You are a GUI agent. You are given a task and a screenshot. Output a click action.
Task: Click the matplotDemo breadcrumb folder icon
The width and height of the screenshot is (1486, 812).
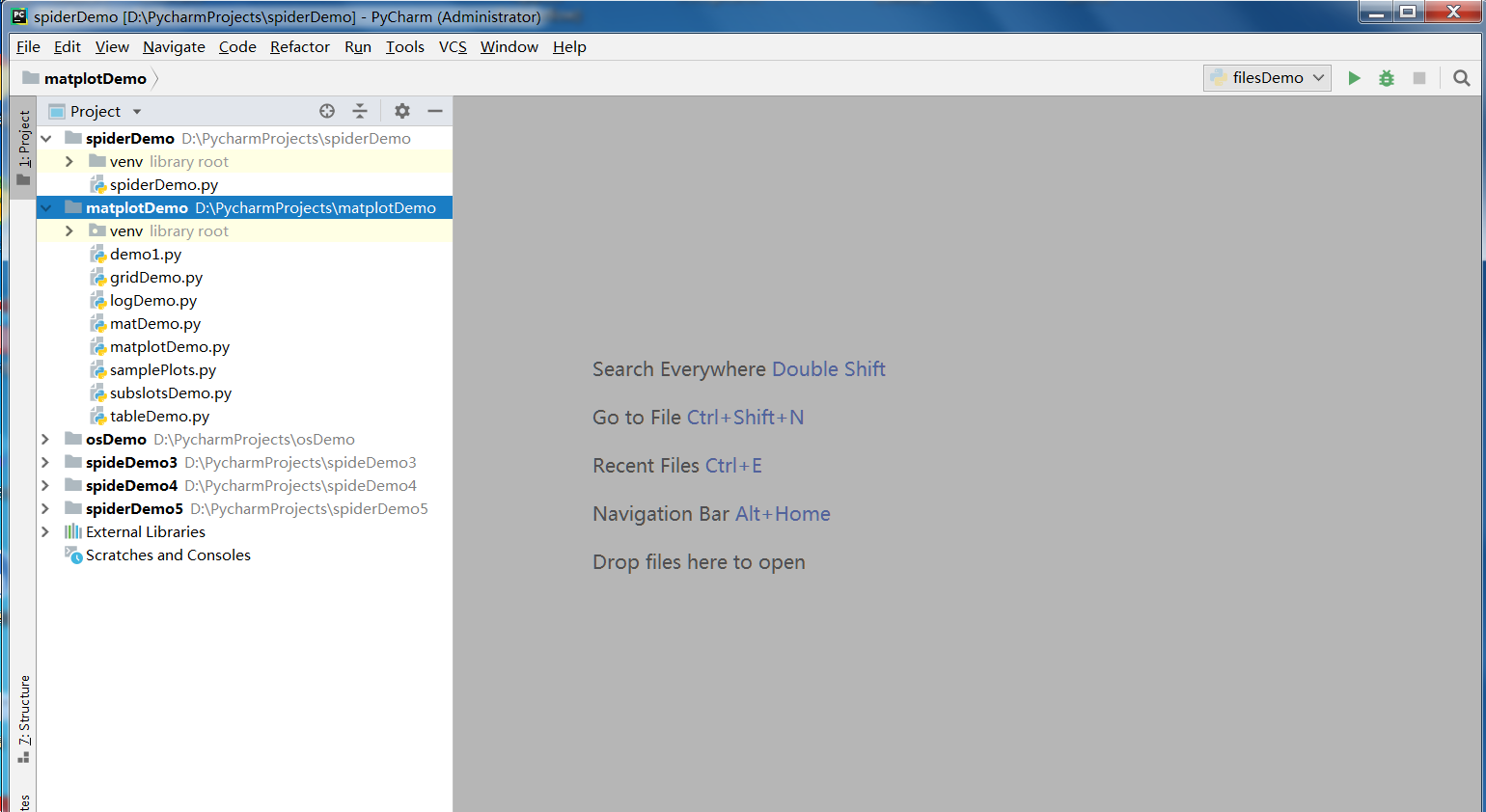(x=31, y=78)
